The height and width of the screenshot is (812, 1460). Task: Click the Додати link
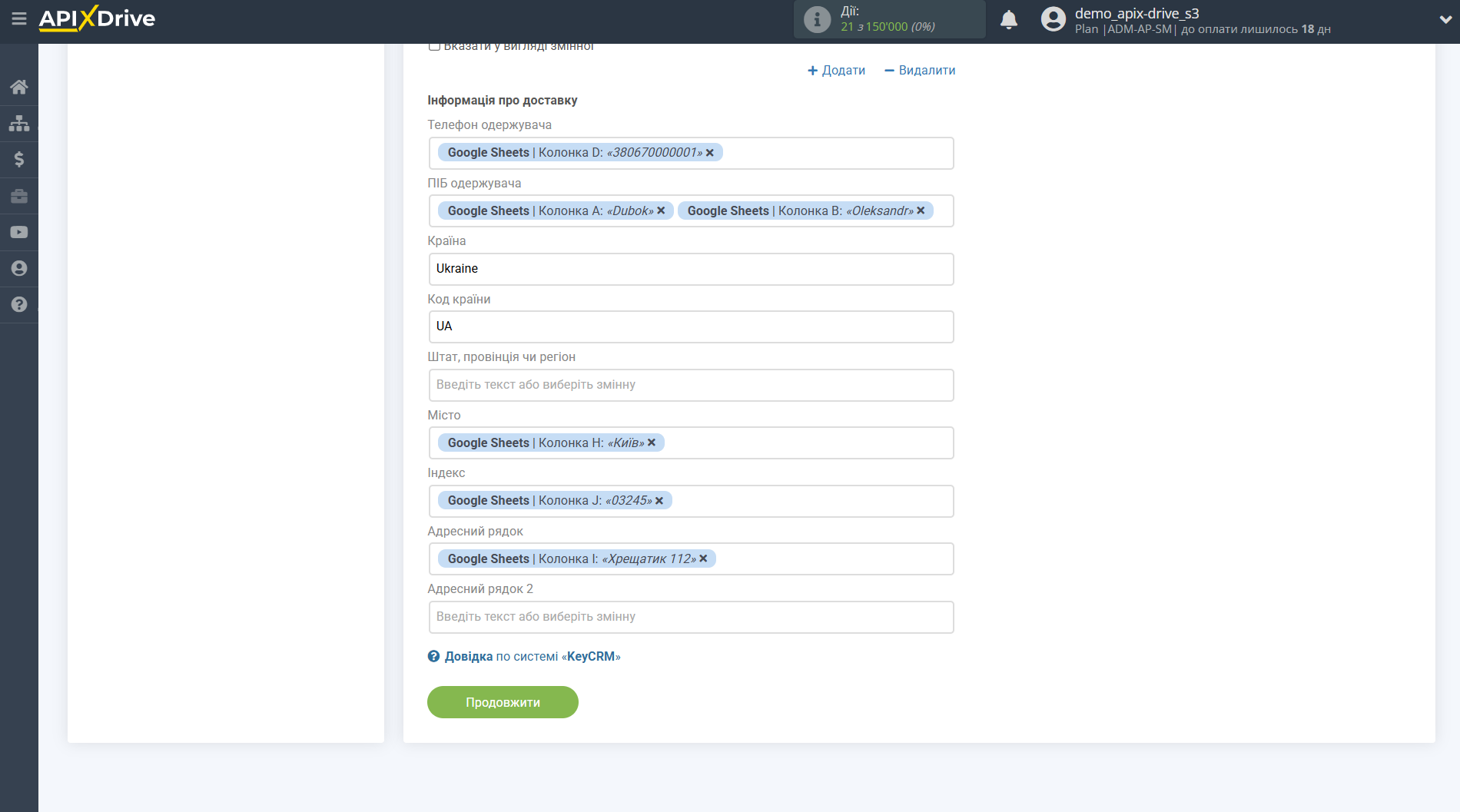pos(836,70)
